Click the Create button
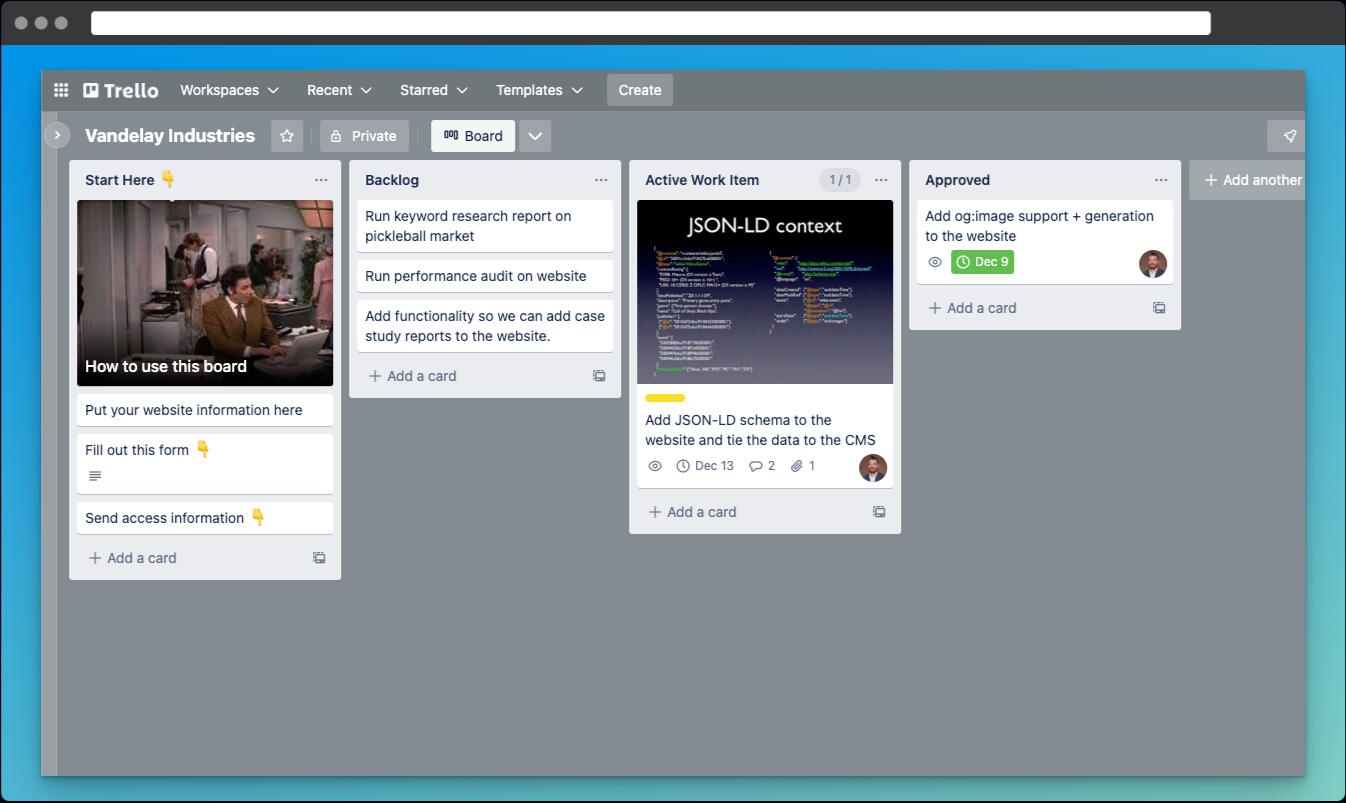The image size is (1346, 803). click(x=640, y=90)
